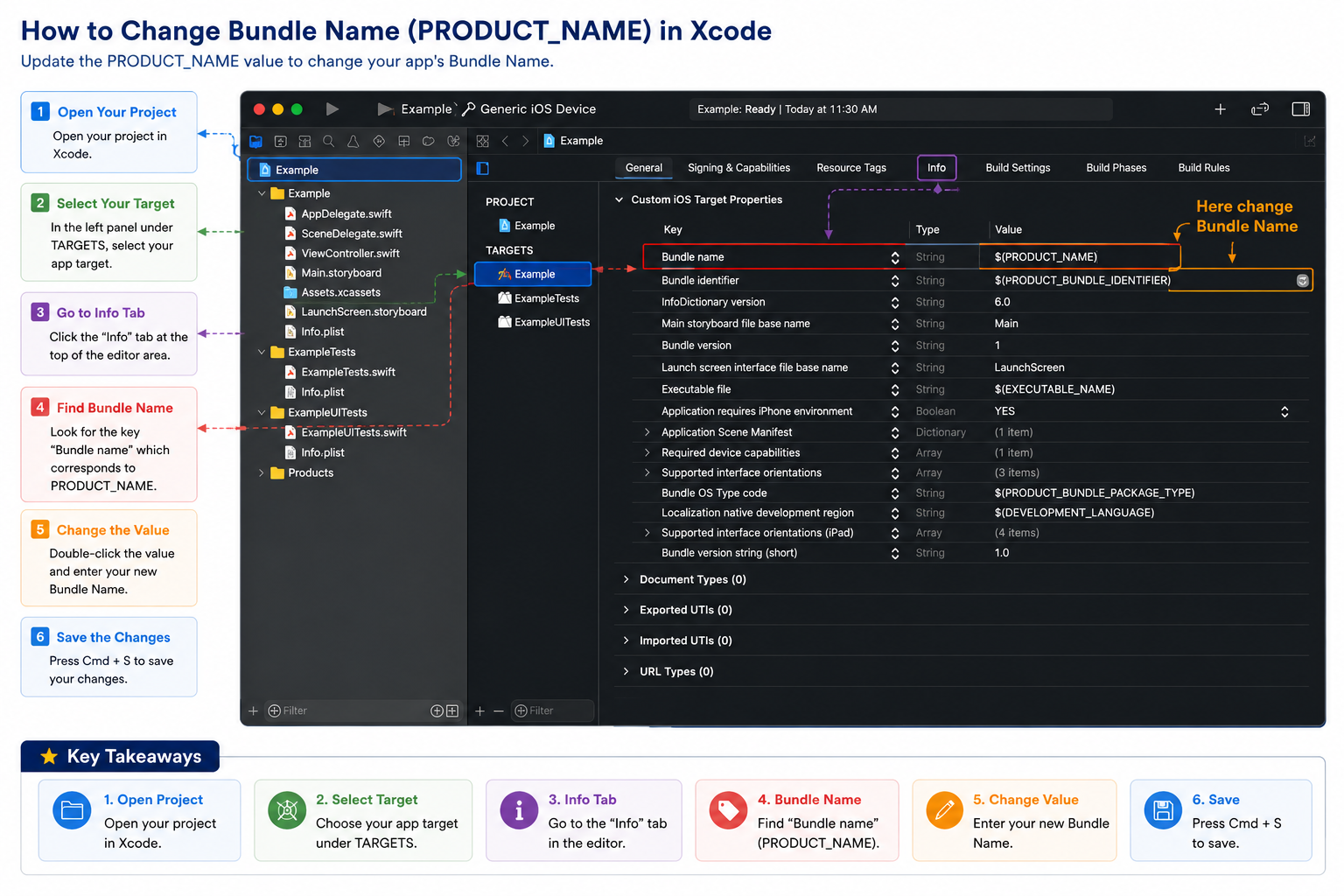This screenshot has width=1344, height=896.
Task: Switch to the Resource Tags tab
Action: tap(851, 168)
